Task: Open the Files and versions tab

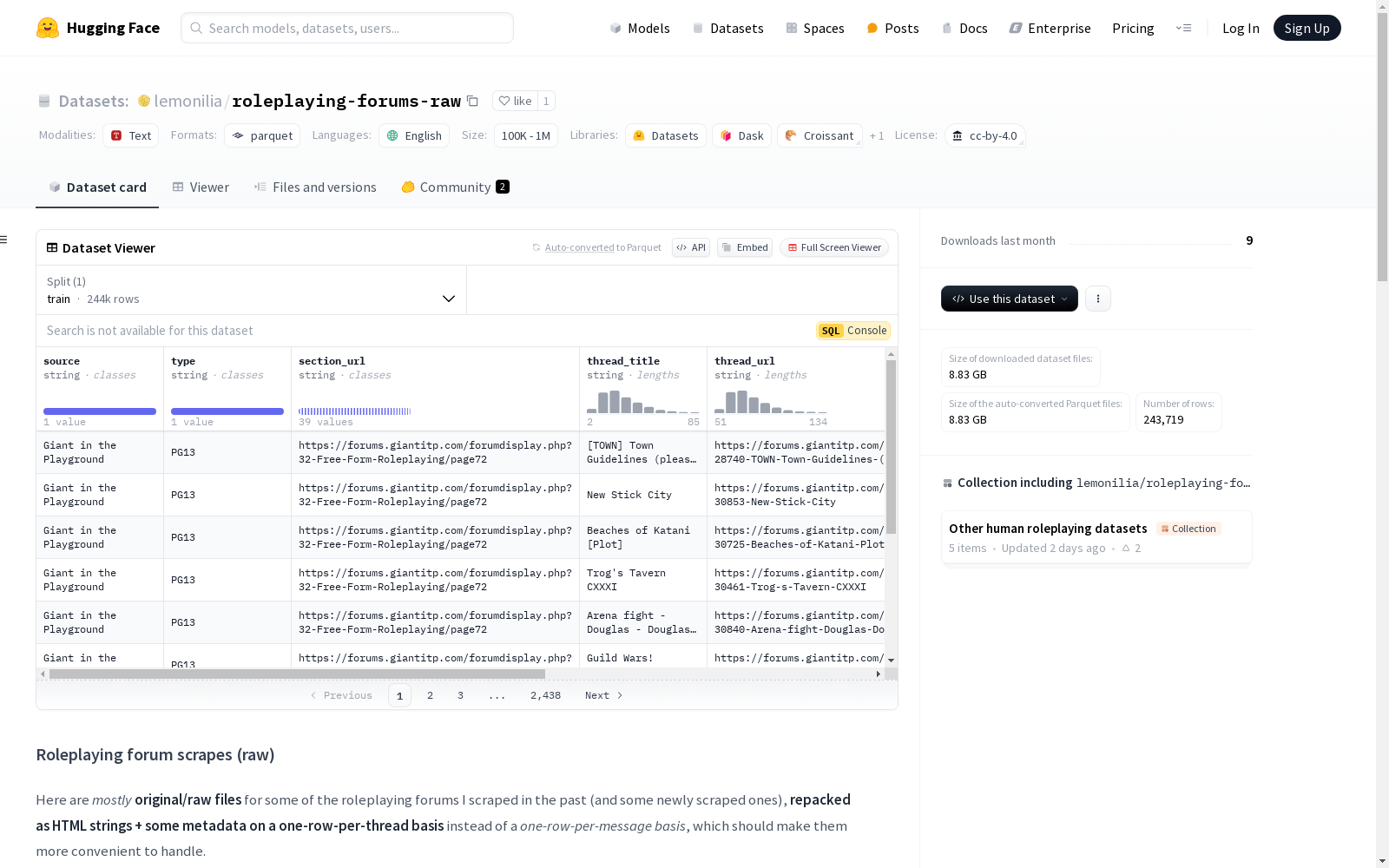Action: [x=315, y=187]
